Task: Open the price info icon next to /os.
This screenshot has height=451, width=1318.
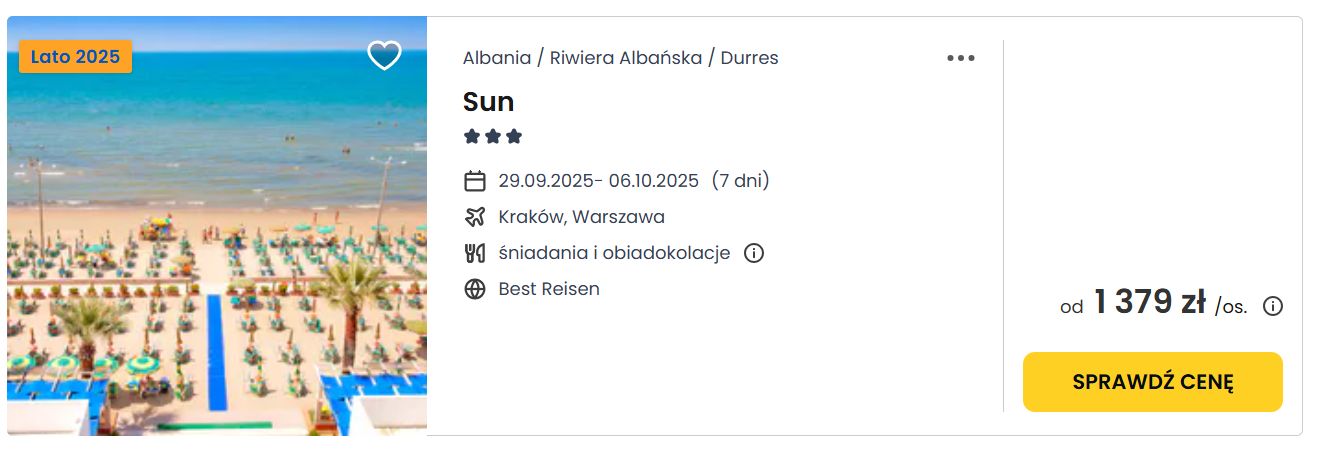Action: pos(1272,306)
